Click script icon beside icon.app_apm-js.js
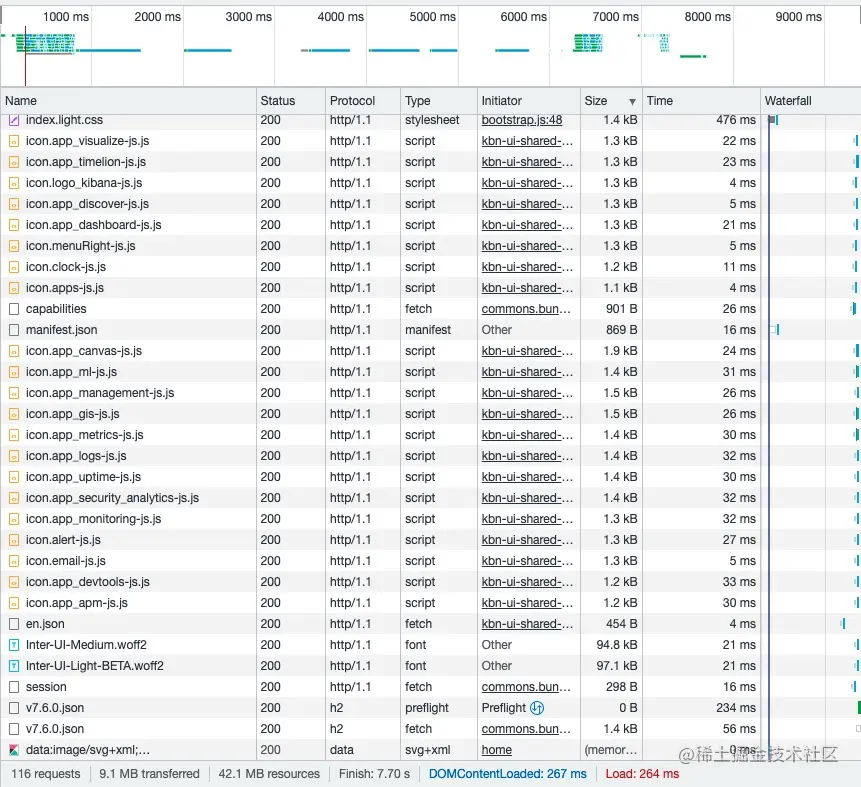The width and height of the screenshot is (861, 787). [14, 603]
